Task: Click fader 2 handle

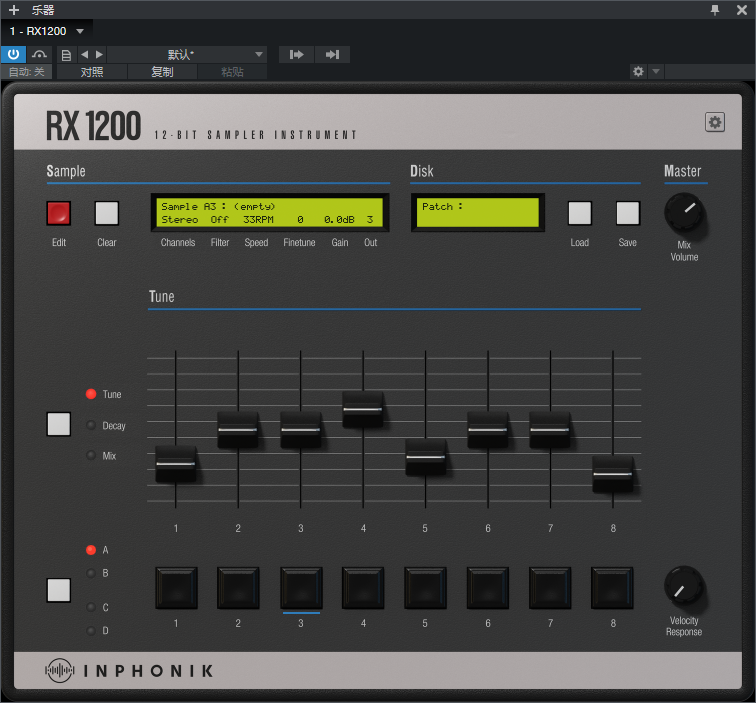Action: click(238, 429)
